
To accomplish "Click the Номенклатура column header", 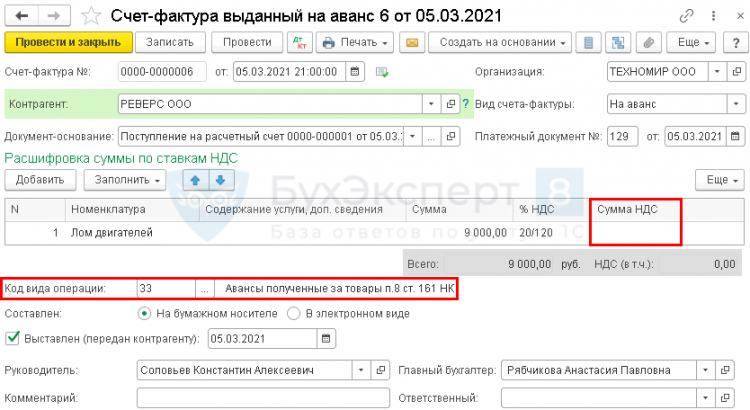I will tap(132, 210).
